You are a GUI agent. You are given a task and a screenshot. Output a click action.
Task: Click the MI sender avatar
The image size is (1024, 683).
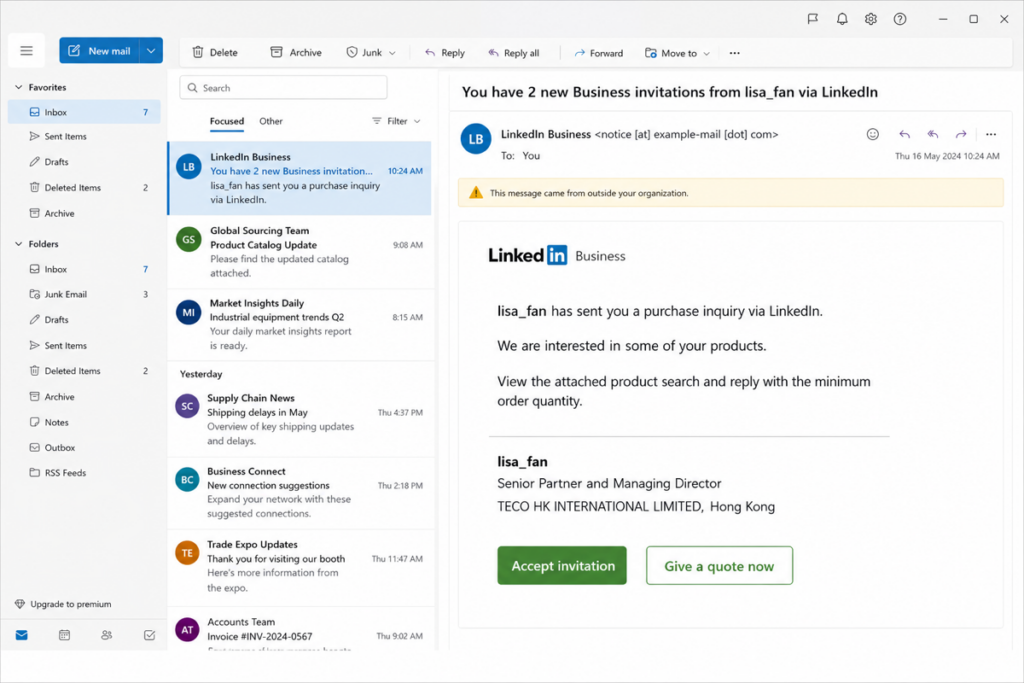188,312
